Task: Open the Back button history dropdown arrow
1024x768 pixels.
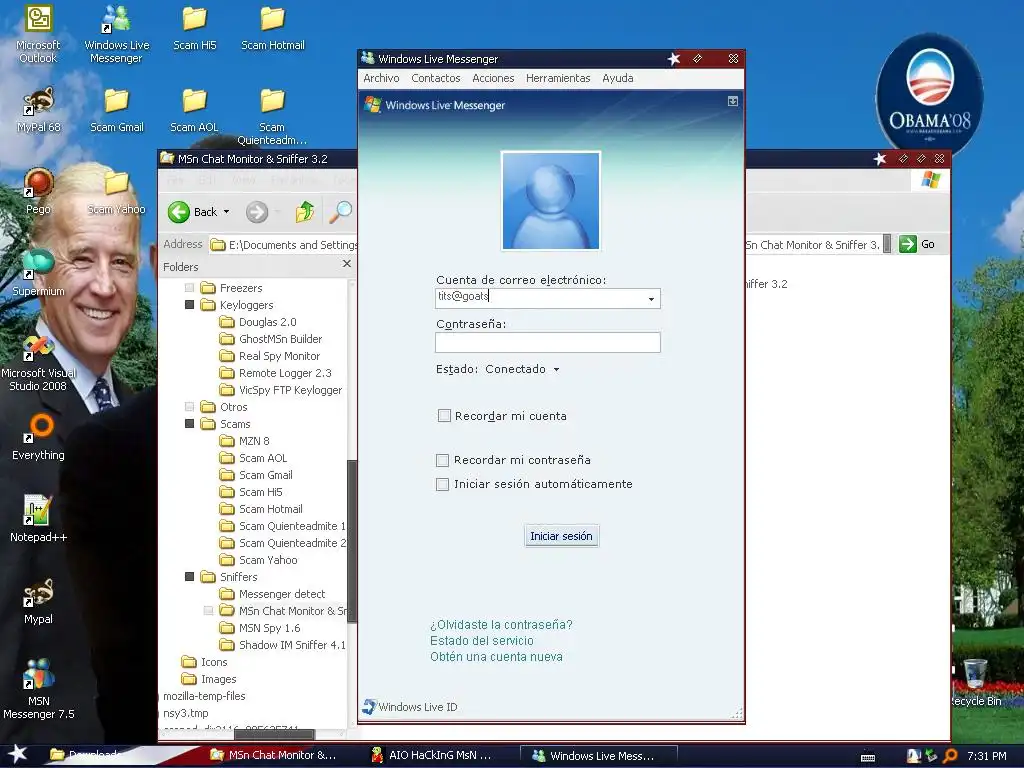Action: coord(227,212)
